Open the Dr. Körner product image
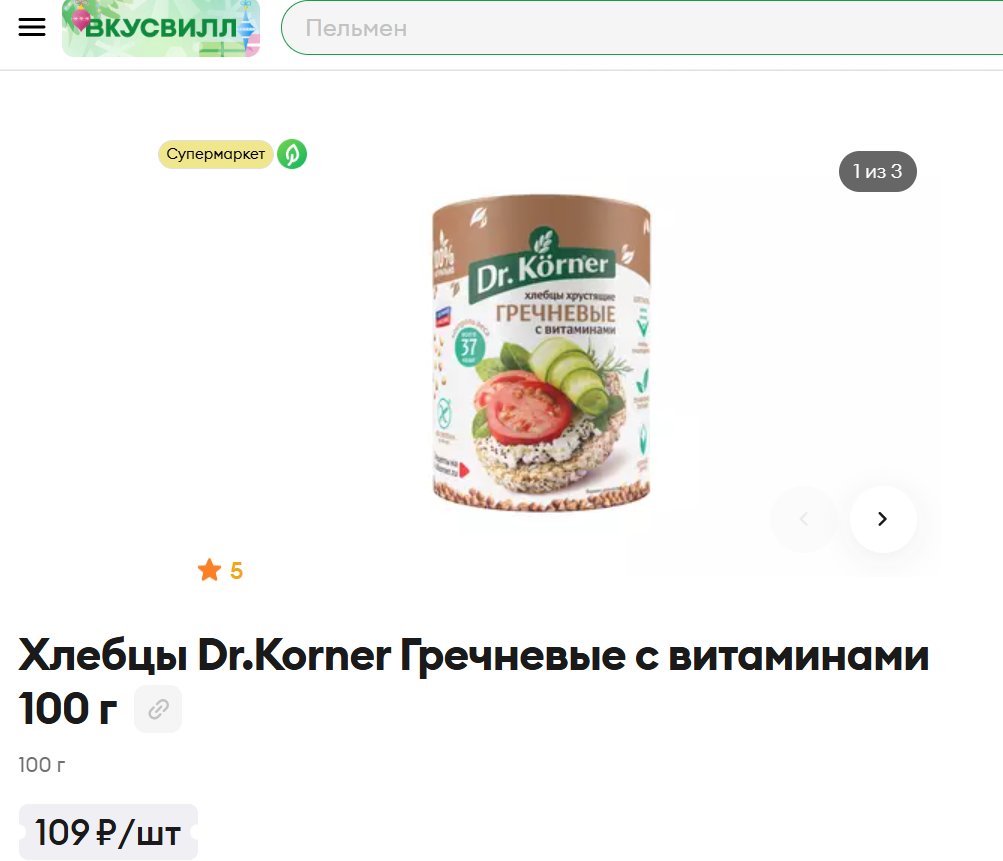Viewport: 1003px width, 861px height. (x=541, y=353)
